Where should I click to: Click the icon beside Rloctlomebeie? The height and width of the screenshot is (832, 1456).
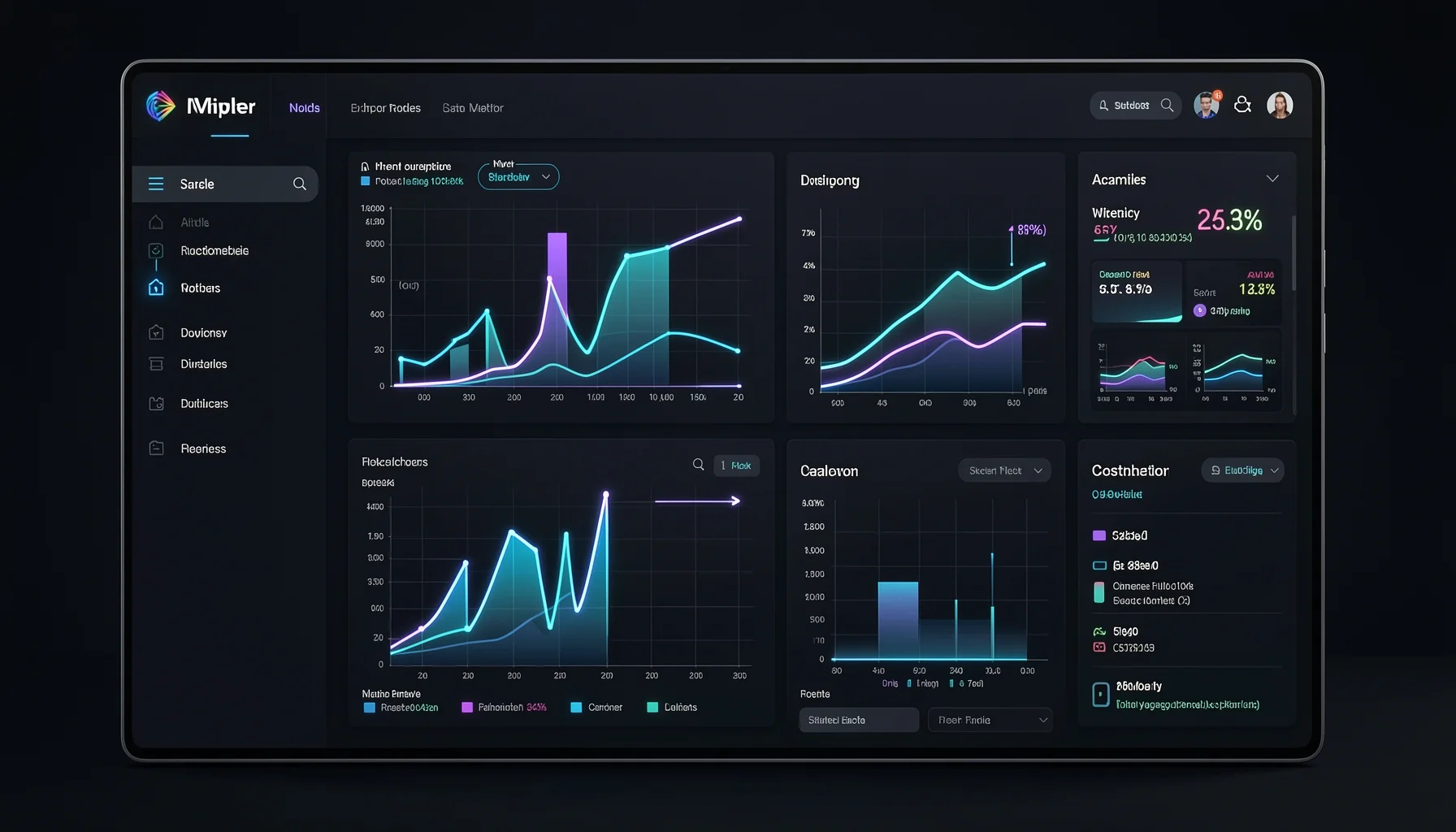[156, 250]
